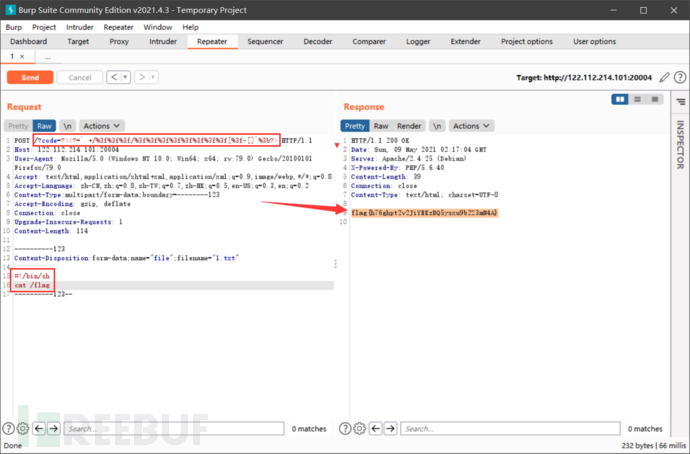This screenshot has height=454, width=690.
Task: Switch to the Proxy tab
Action: (x=119, y=41)
